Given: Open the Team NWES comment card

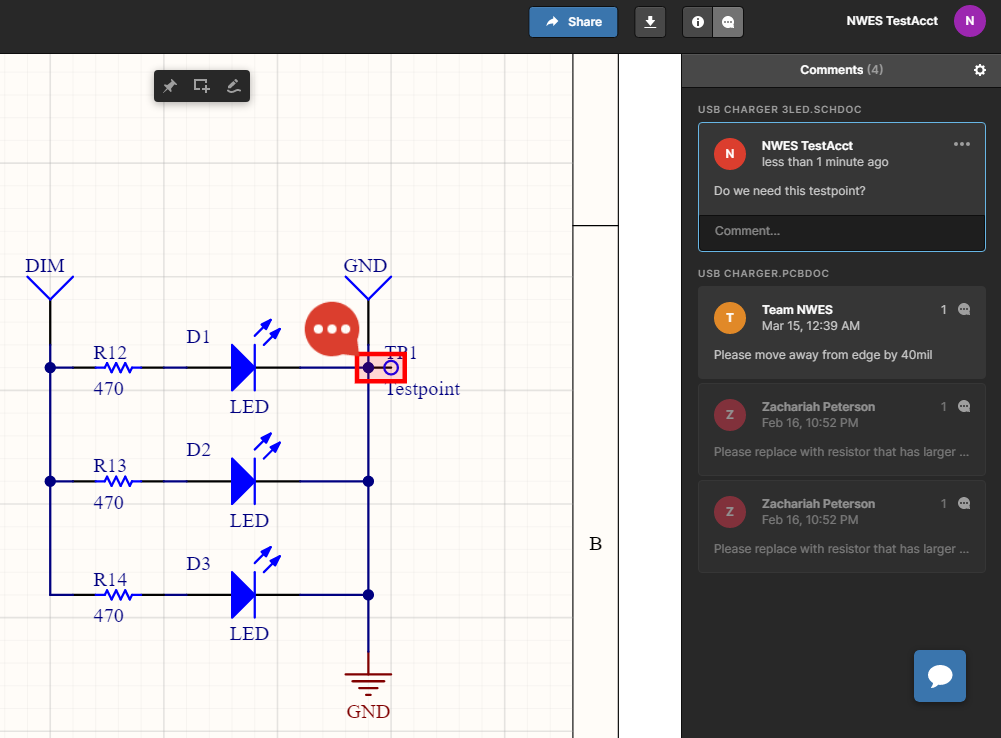Looking at the screenshot, I should point(842,333).
